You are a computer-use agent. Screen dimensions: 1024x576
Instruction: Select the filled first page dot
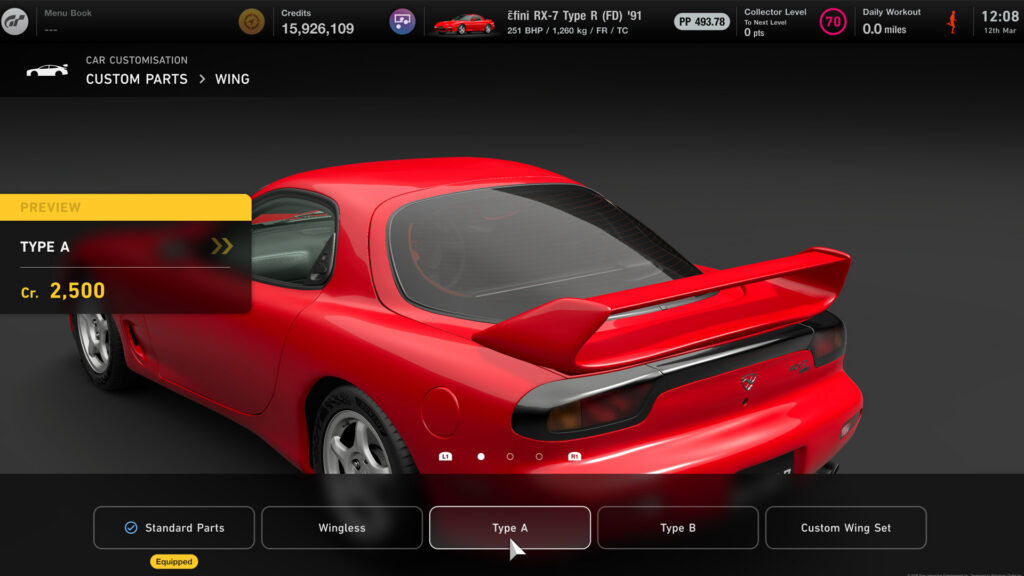[x=480, y=457]
